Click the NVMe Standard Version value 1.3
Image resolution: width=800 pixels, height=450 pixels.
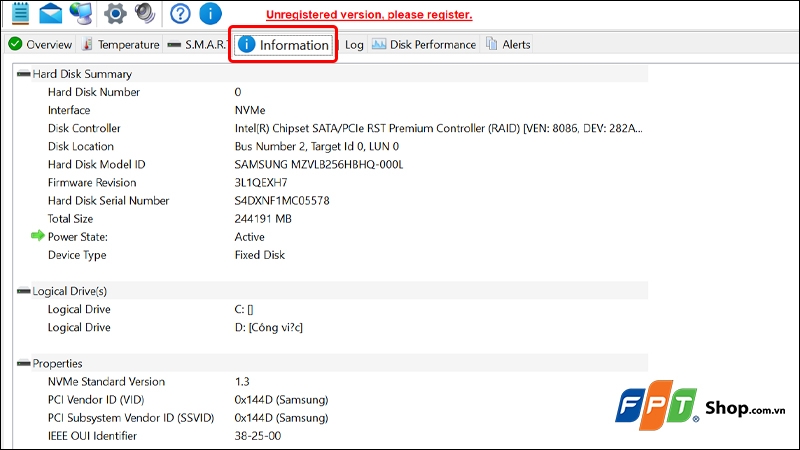242,382
